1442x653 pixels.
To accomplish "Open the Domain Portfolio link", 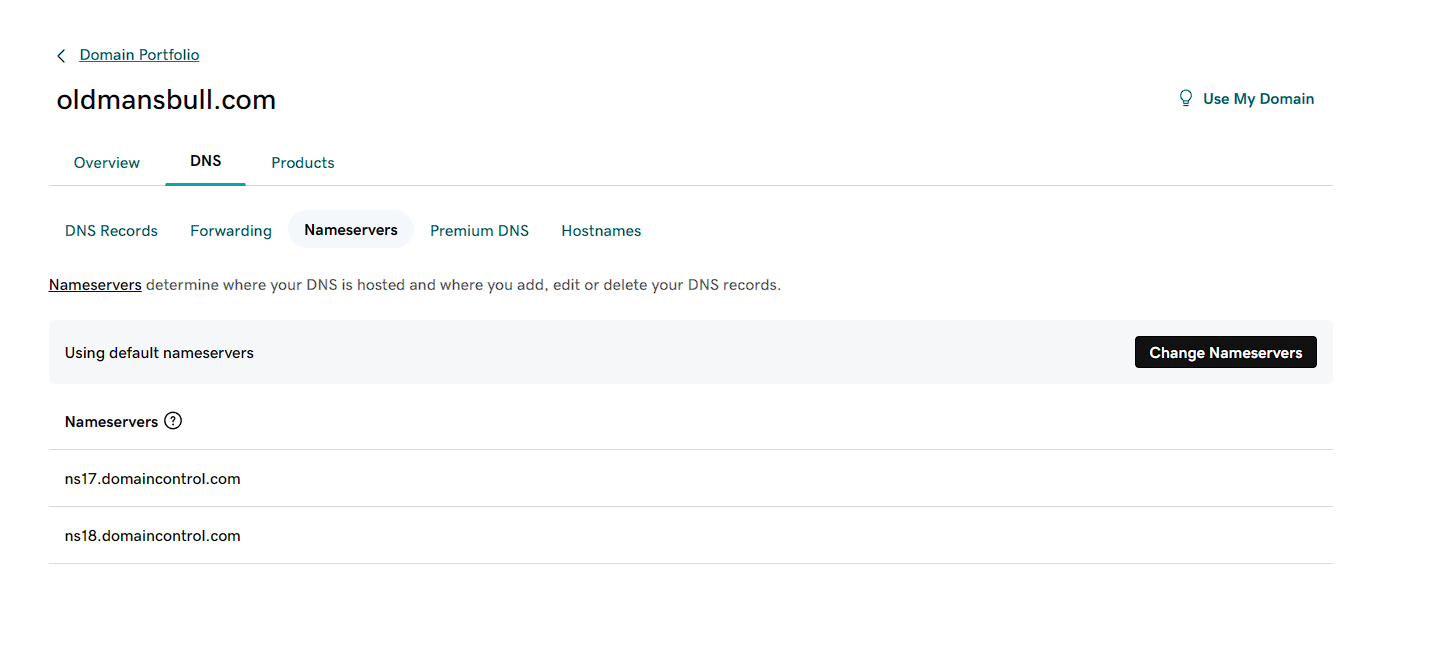I will (139, 54).
